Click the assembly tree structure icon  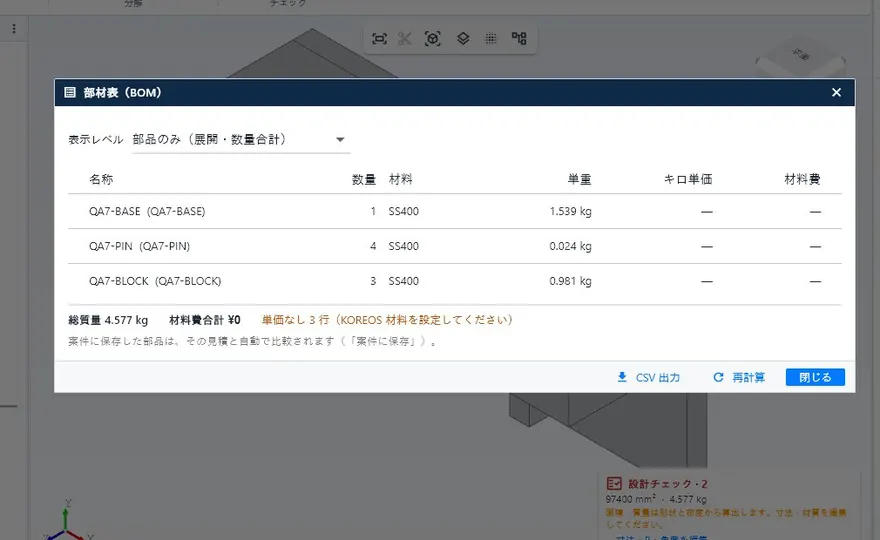click(519, 38)
